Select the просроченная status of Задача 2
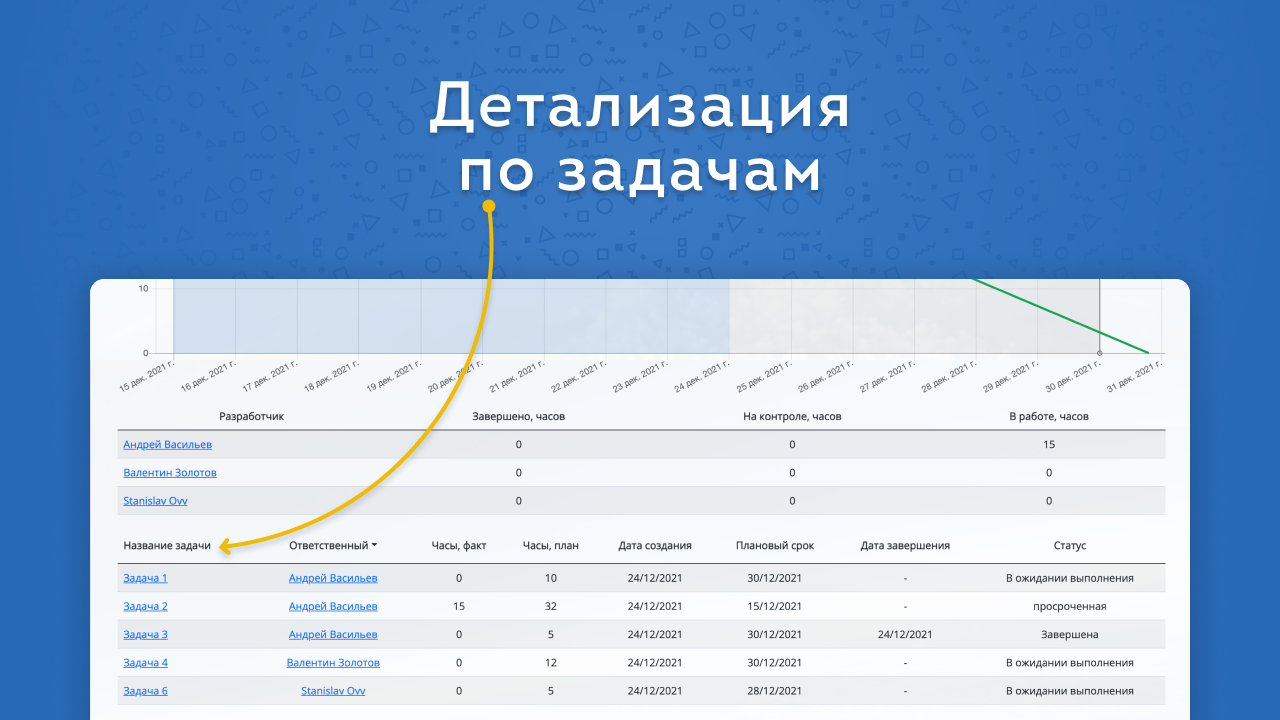The image size is (1280, 720). click(1069, 606)
